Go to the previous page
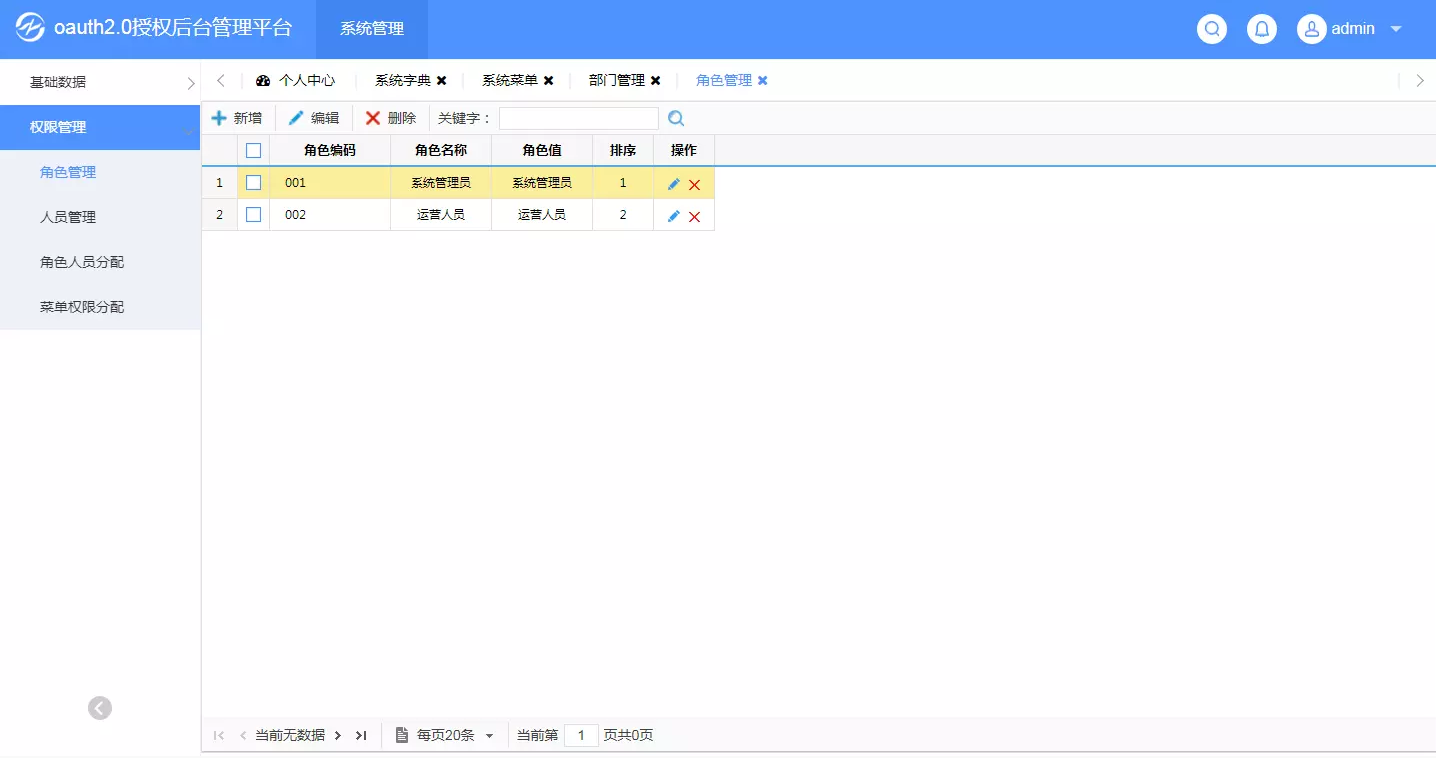Viewport: 1436px width, 758px height. pyautogui.click(x=243, y=736)
